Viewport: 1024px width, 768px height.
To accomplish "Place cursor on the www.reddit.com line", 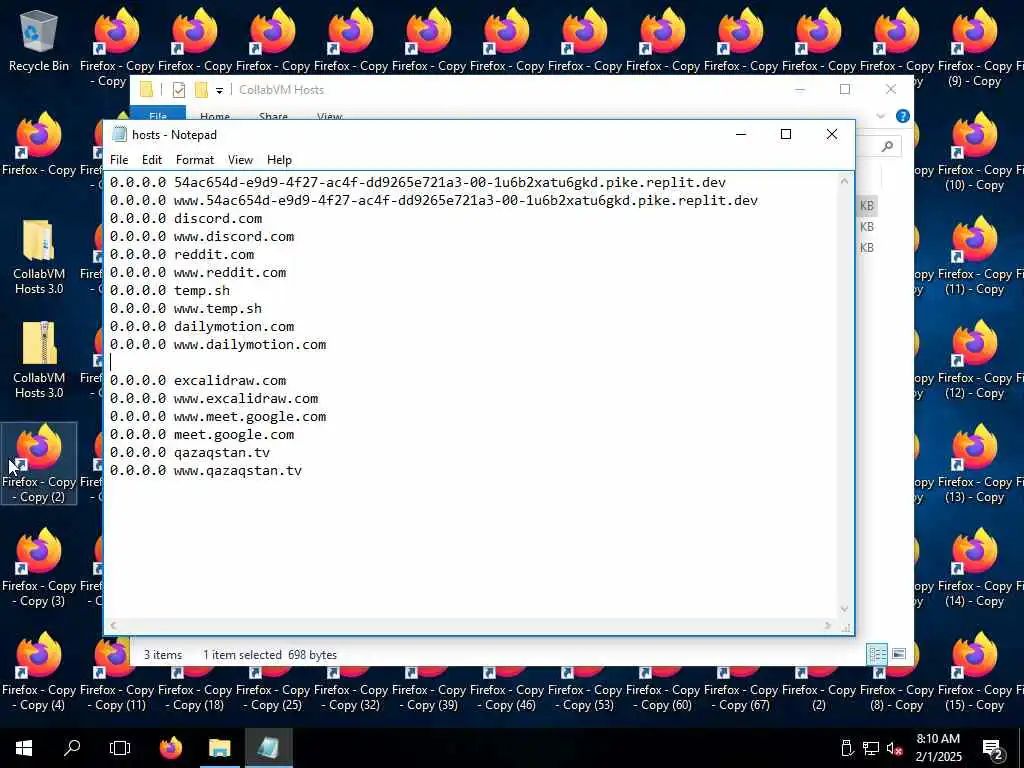I will (x=197, y=272).
